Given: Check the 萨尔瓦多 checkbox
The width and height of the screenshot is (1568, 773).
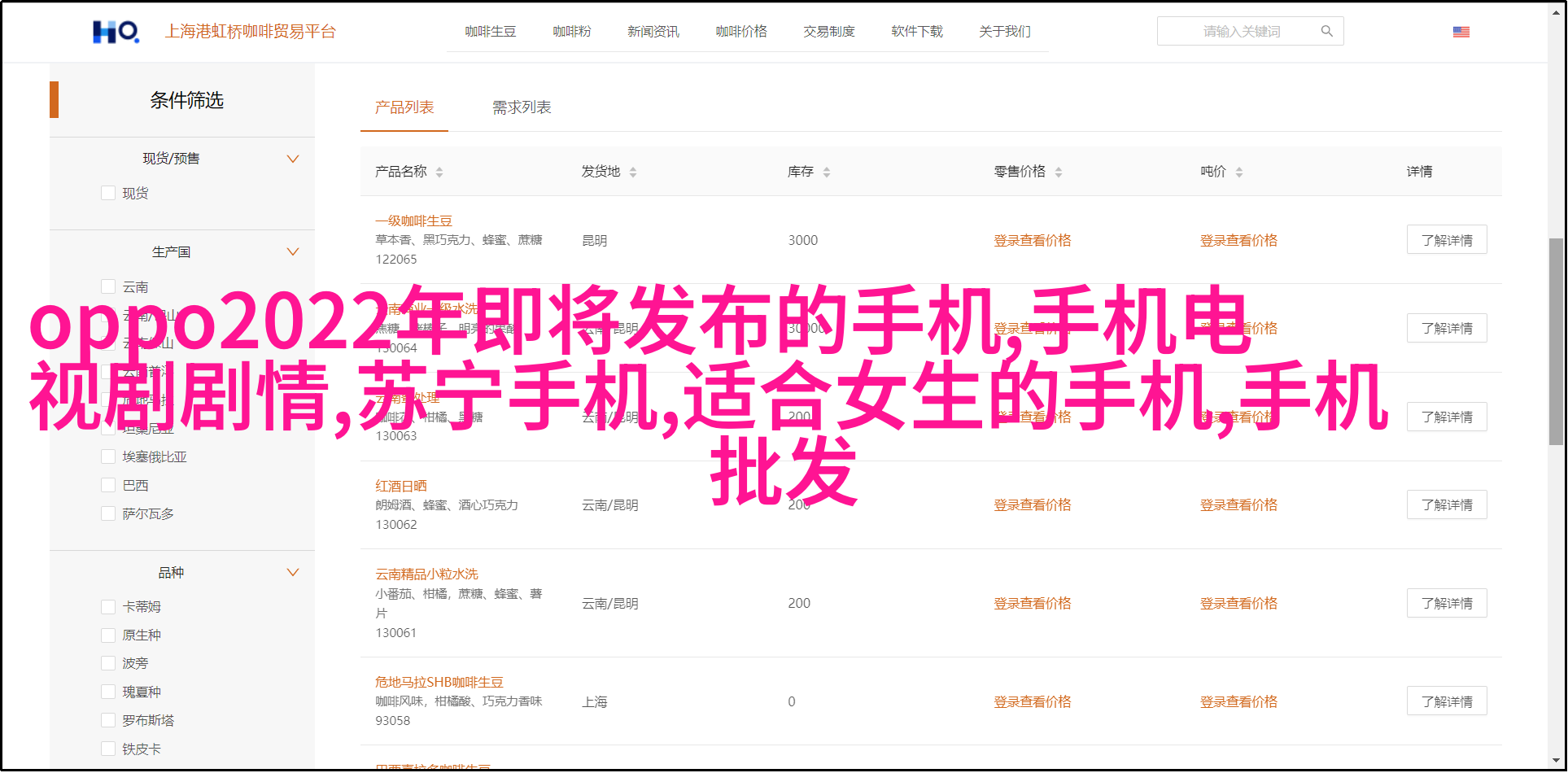Looking at the screenshot, I should pyautogui.click(x=108, y=513).
